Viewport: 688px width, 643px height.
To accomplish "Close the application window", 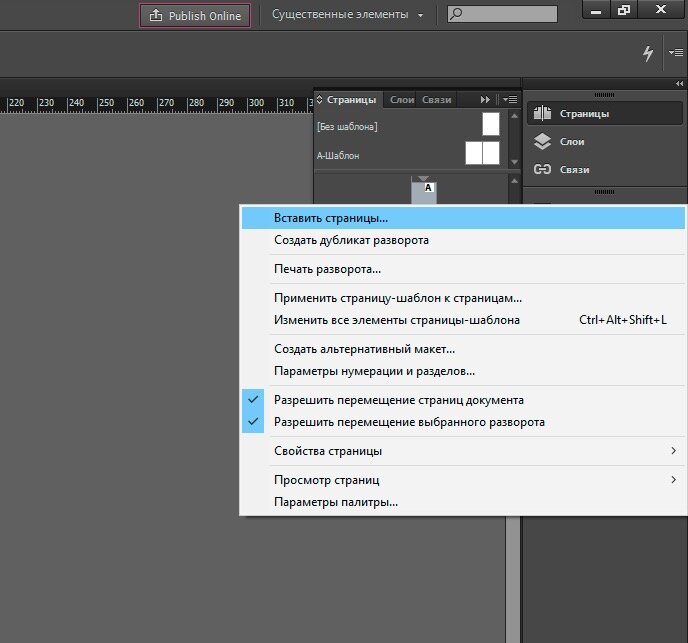I will pyautogui.click(x=661, y=9).
